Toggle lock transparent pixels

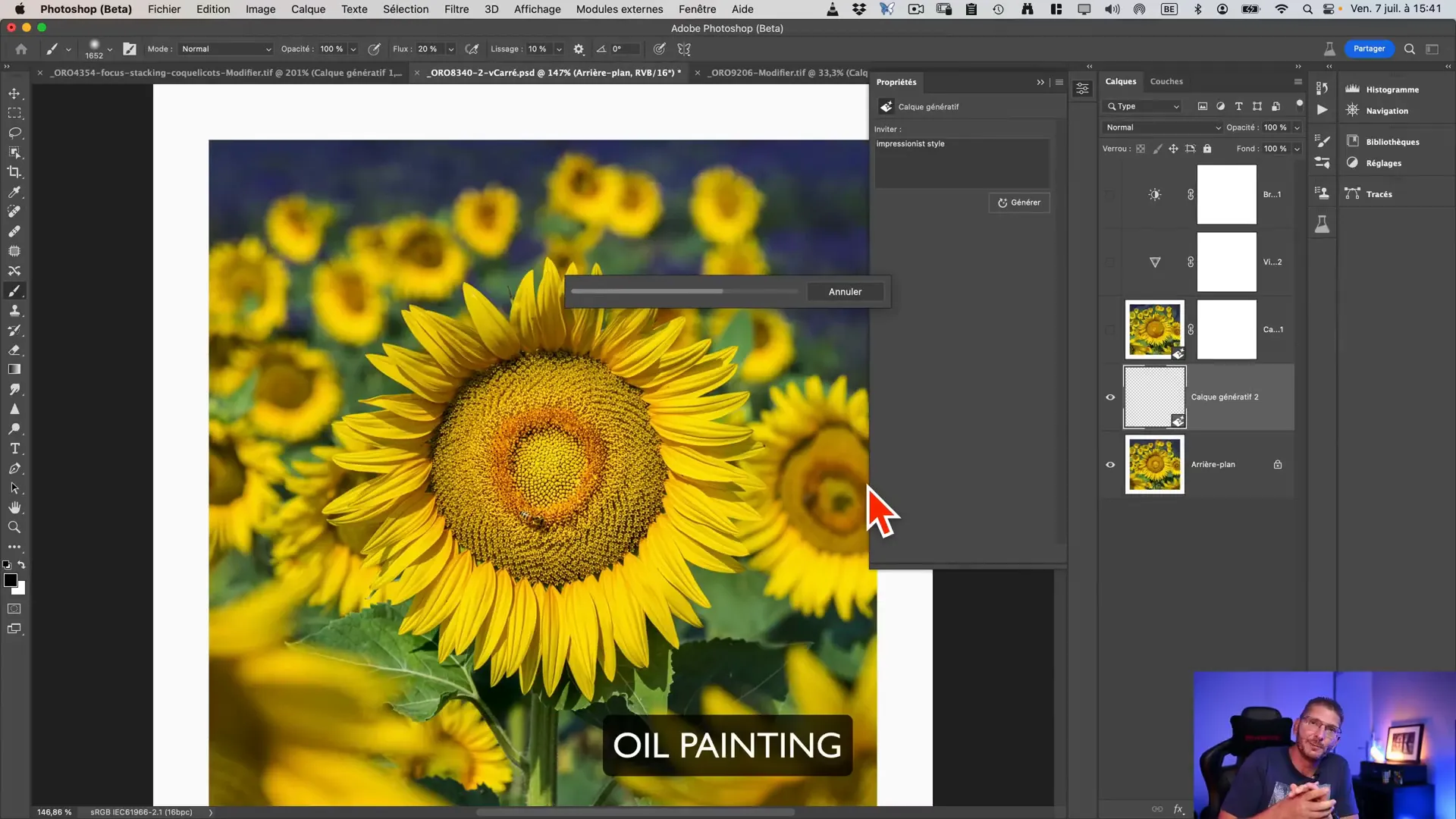point(1141,149)
